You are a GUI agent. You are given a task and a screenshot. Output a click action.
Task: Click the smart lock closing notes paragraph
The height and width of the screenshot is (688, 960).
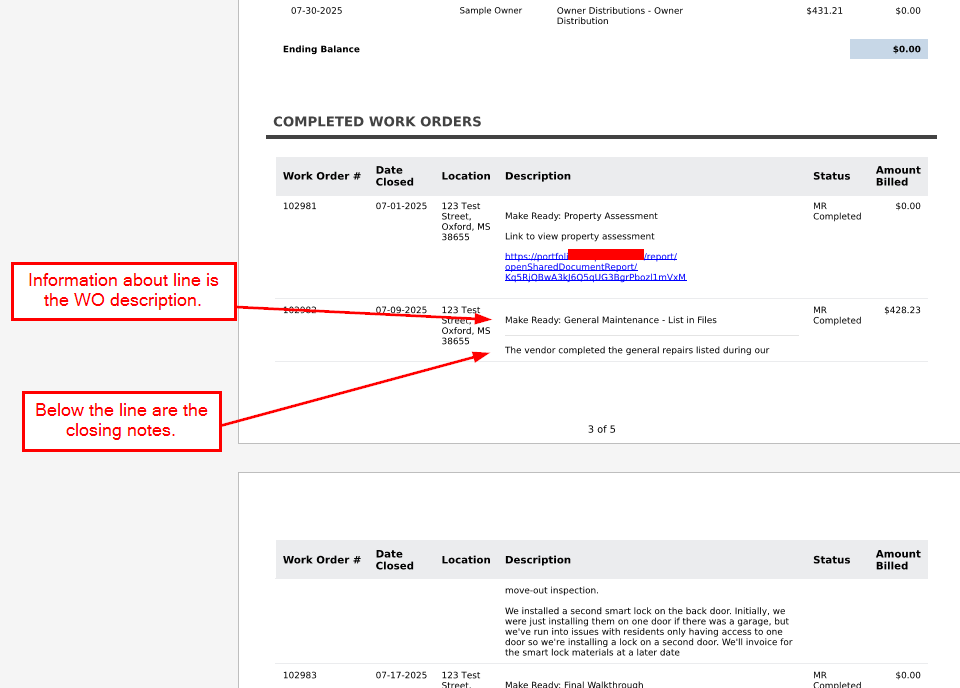(x=648, y=631)
